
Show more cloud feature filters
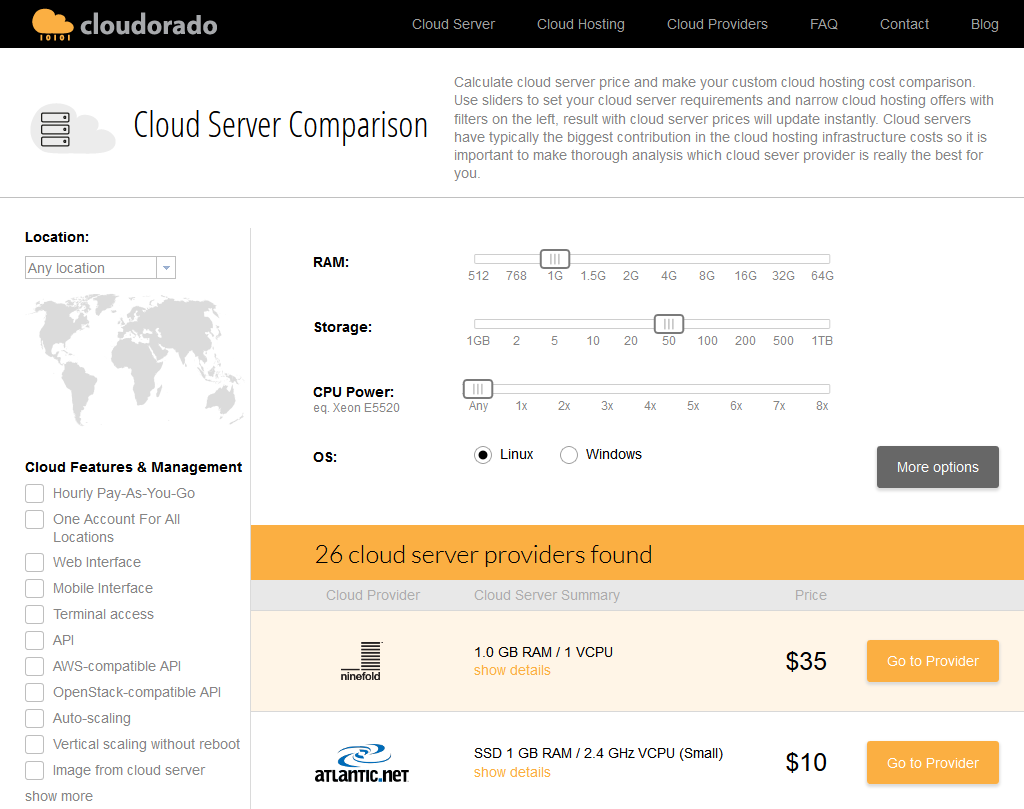[59, 796]
